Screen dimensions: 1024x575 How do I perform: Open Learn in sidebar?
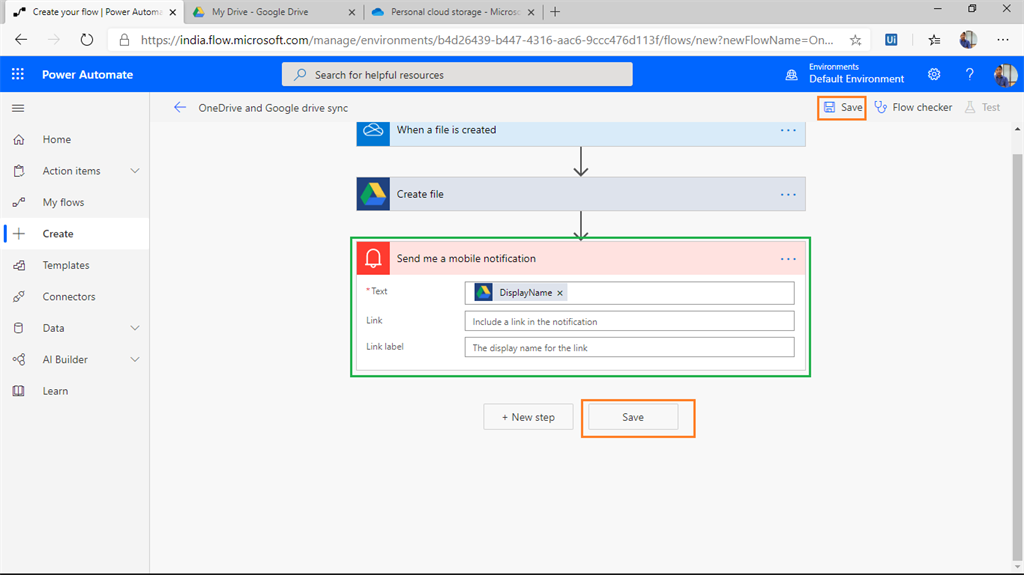[x=55, y=391]
